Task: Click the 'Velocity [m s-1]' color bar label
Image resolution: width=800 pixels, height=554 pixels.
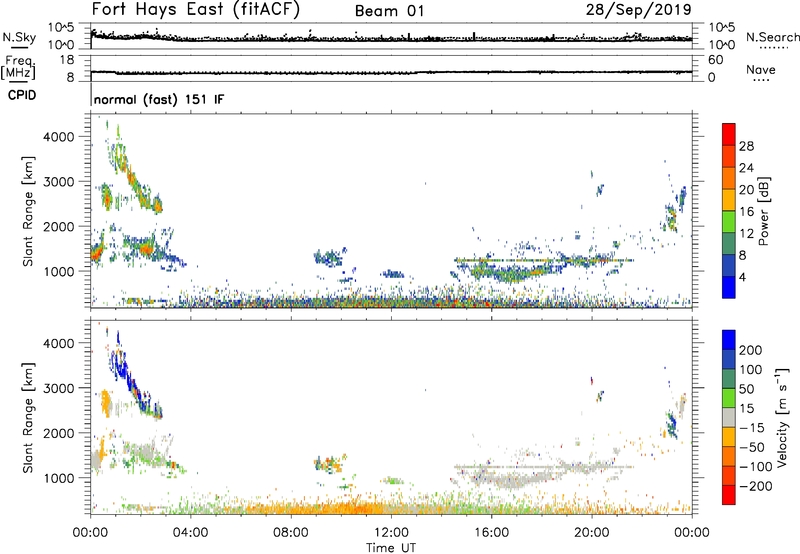Action: tap(782, 417)
